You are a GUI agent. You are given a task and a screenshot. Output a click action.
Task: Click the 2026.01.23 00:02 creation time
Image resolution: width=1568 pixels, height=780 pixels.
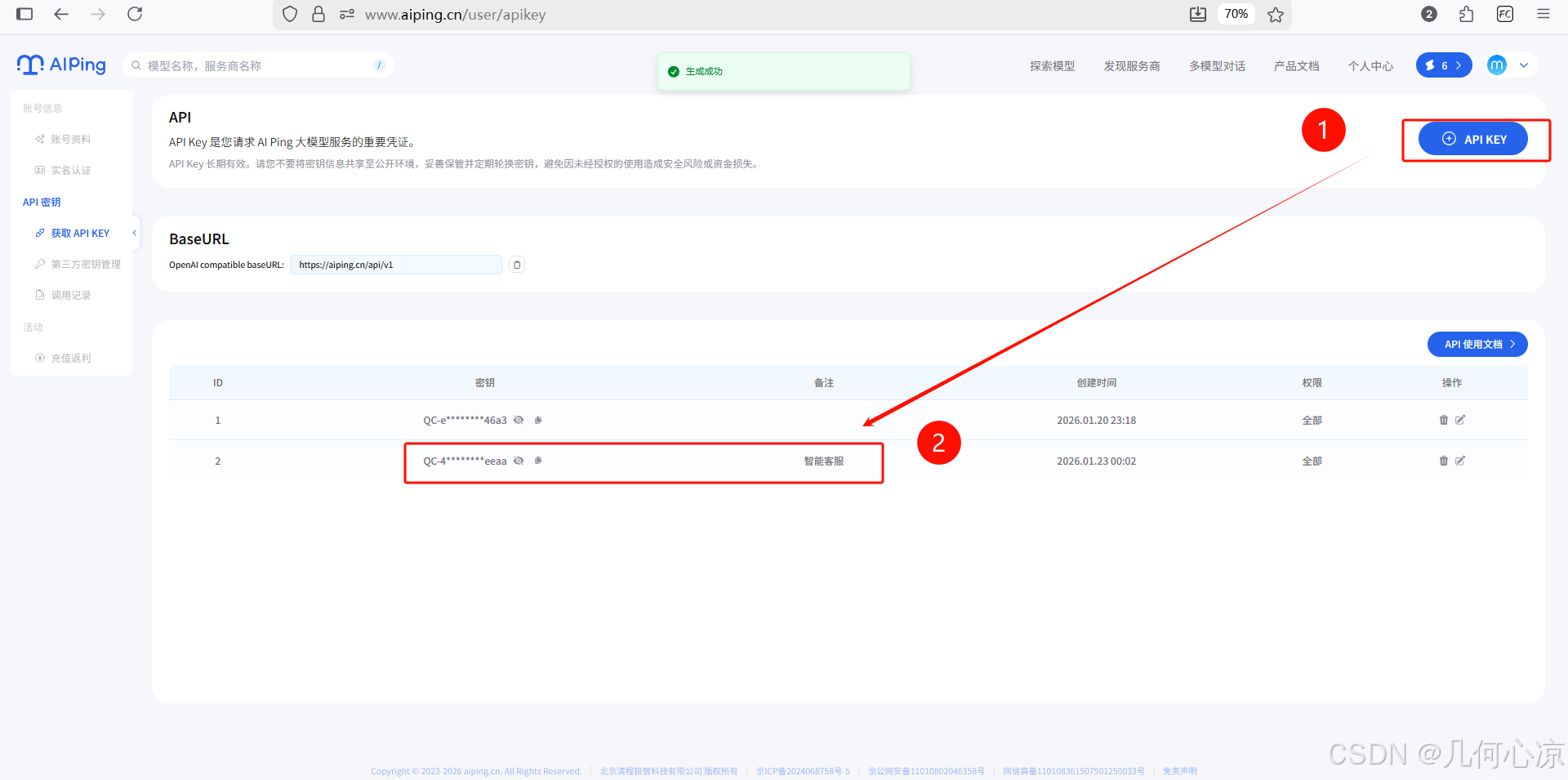tap(1096, 461)
